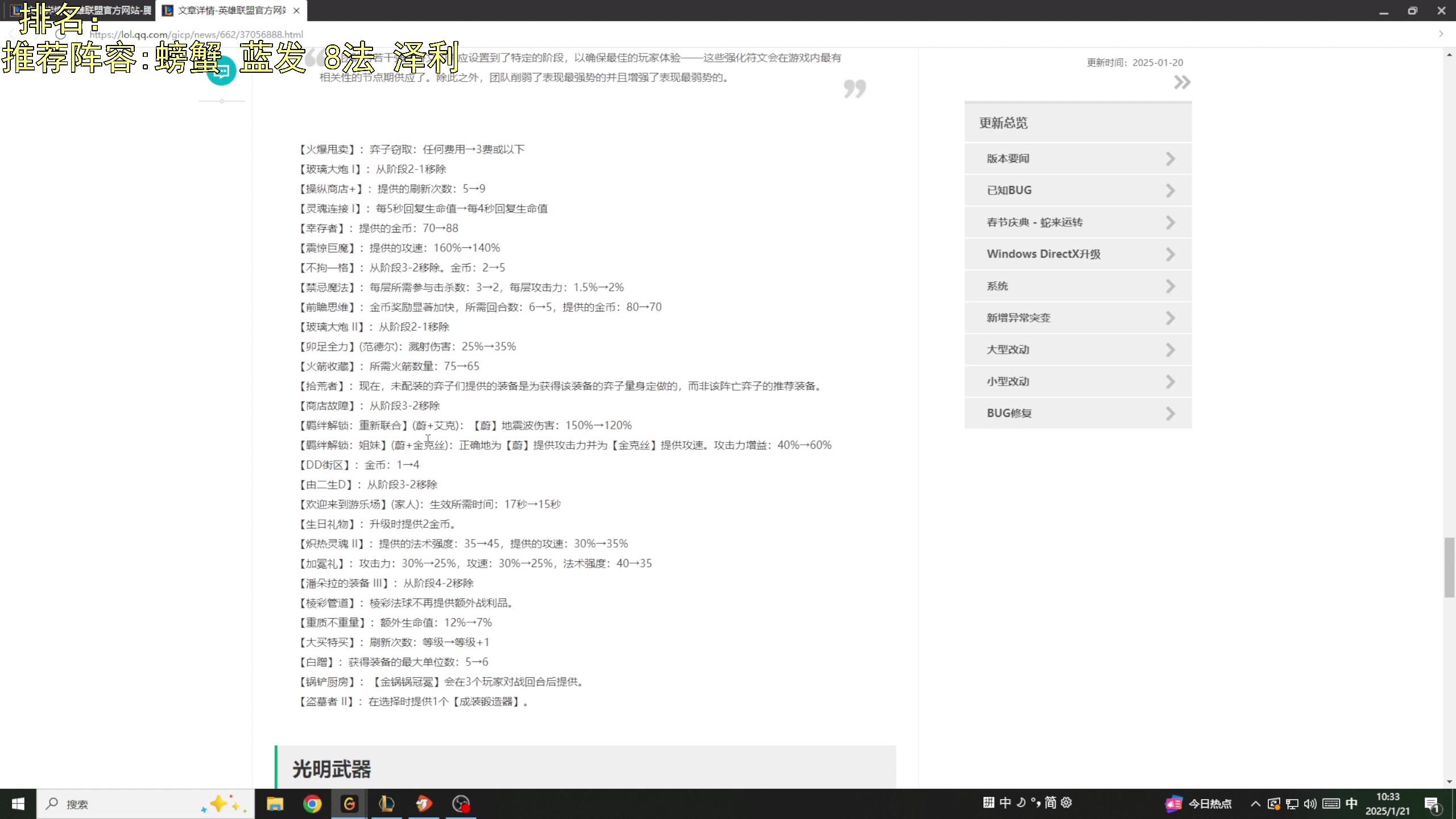
Task: Click chevron beside 已知BUG
Action: 1170,191
